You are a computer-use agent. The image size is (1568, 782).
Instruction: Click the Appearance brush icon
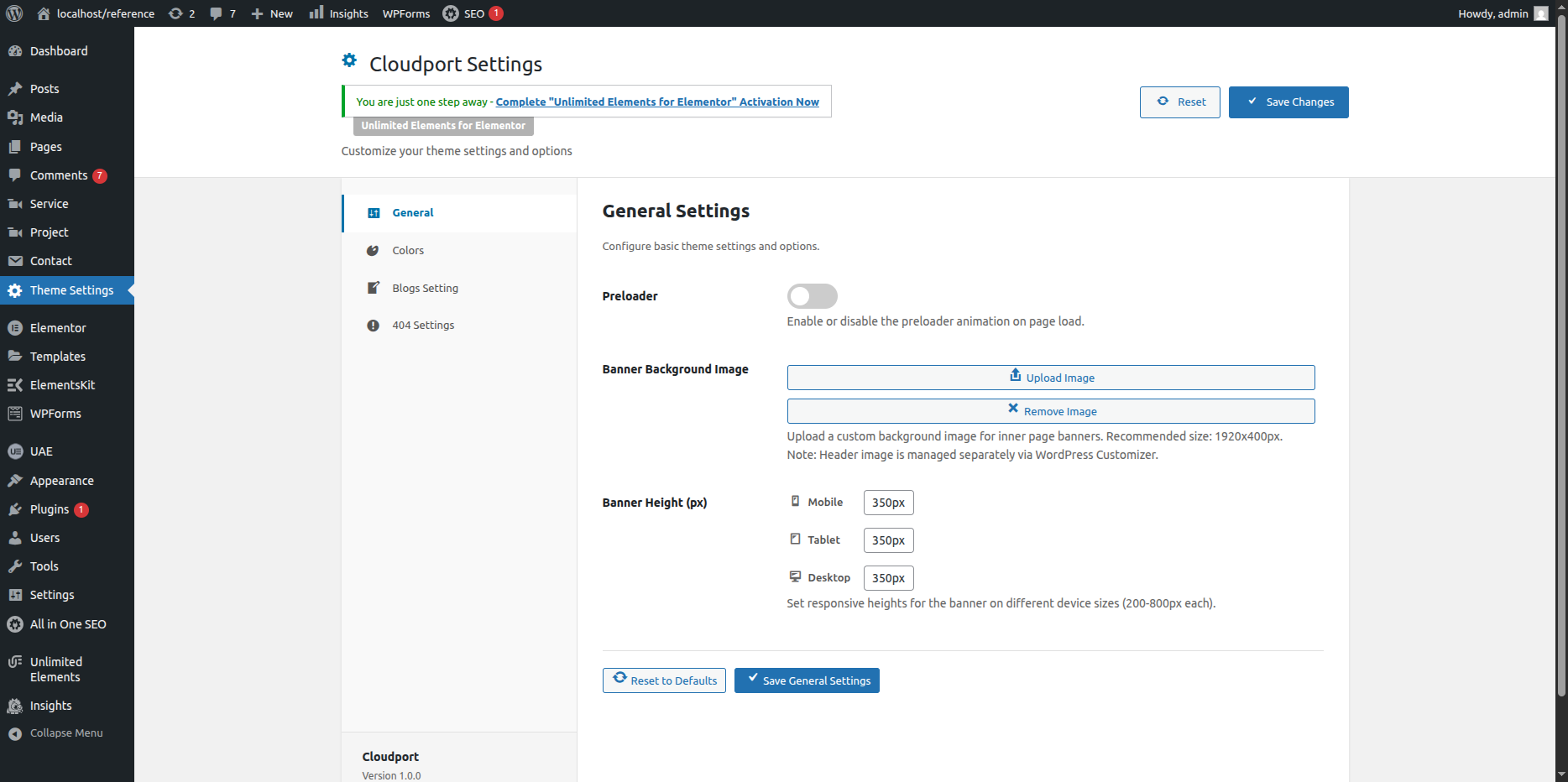[15, 481]
